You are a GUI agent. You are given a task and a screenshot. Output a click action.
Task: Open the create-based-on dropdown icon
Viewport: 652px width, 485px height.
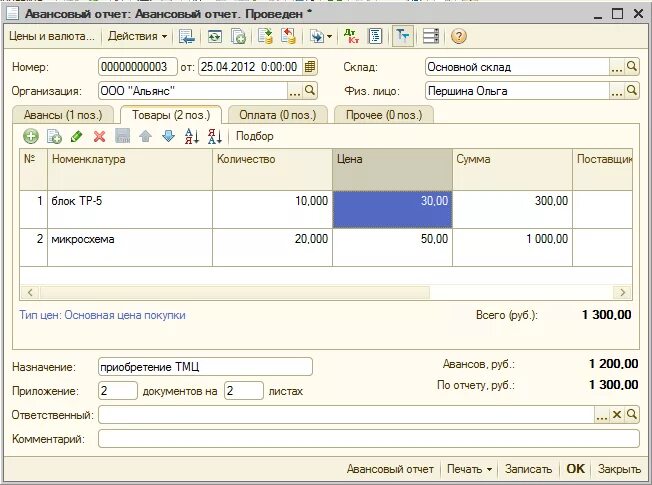pos(321,37)
